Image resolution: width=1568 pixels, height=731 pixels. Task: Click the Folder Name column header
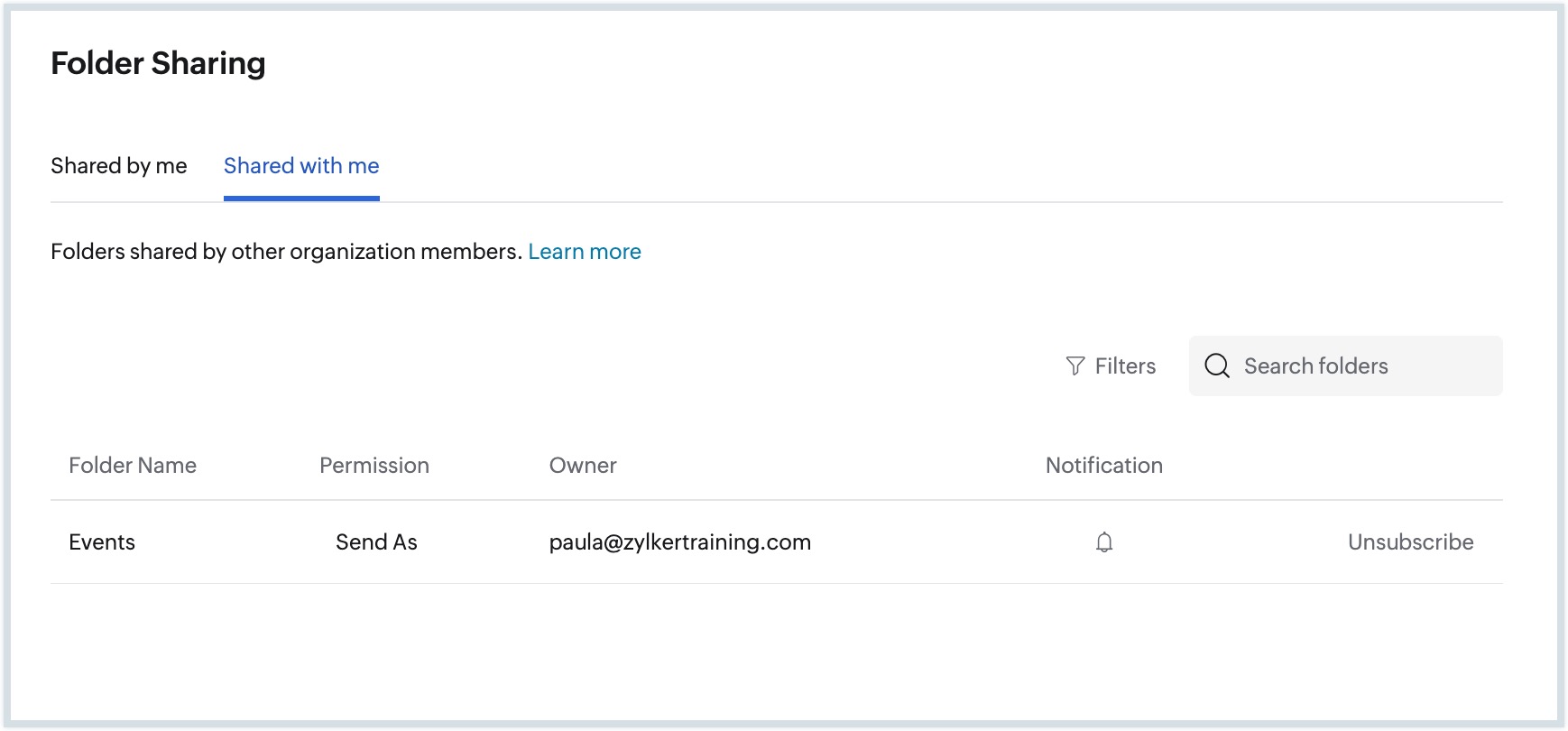click(133, 466)
